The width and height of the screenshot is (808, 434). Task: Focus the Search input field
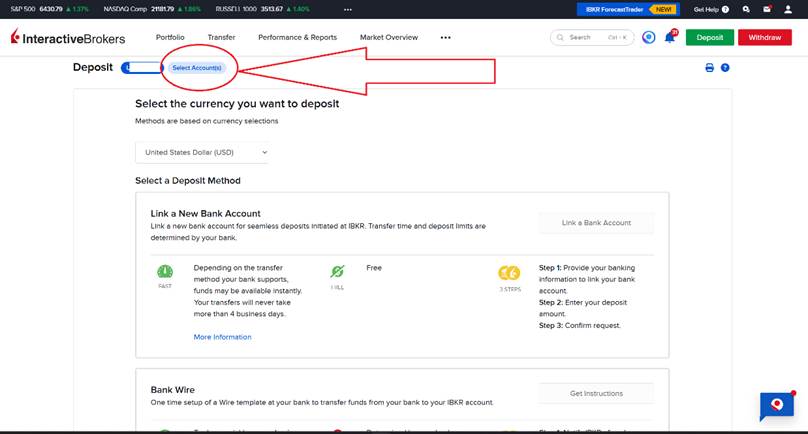click(592, 37)
